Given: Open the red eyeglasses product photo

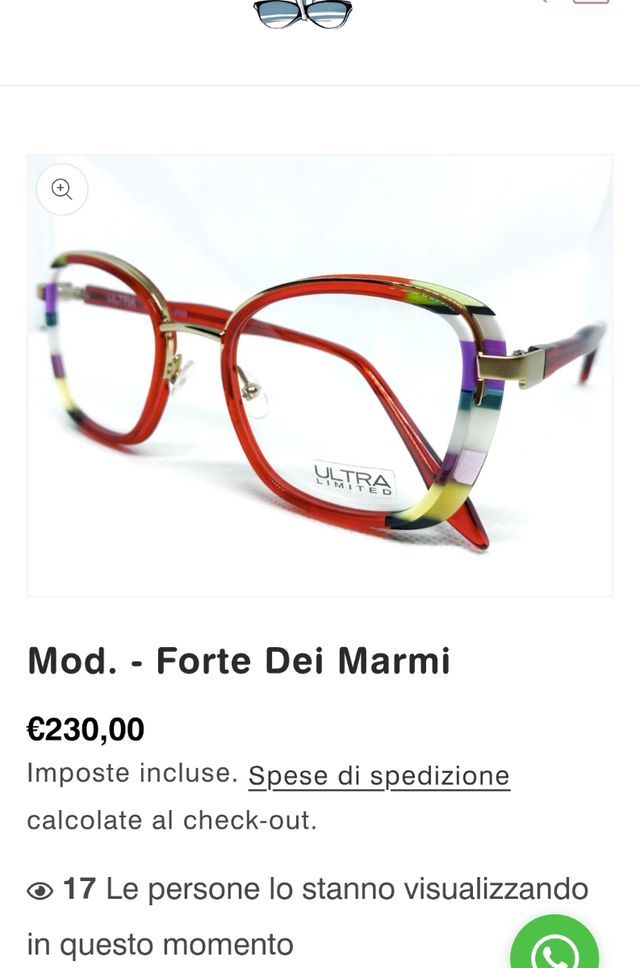Looking at the screenshot, I should tap(320, 375).
